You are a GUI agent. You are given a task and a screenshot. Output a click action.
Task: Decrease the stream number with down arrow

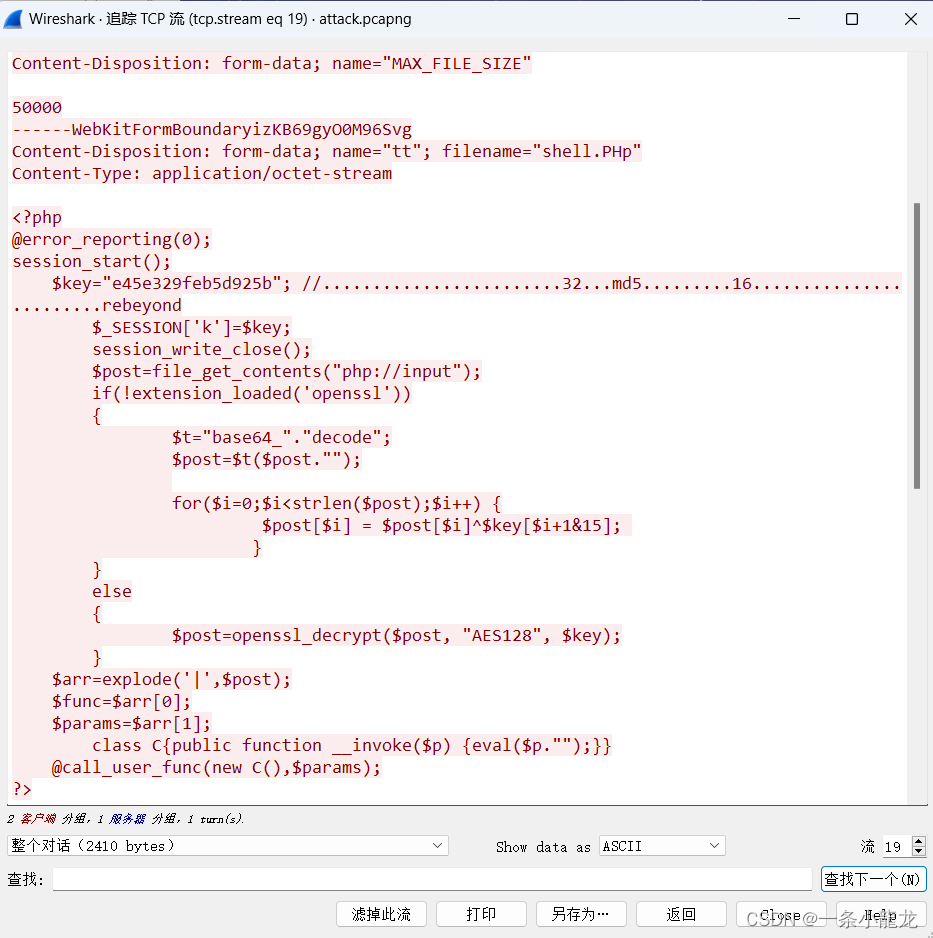point(919,851)
